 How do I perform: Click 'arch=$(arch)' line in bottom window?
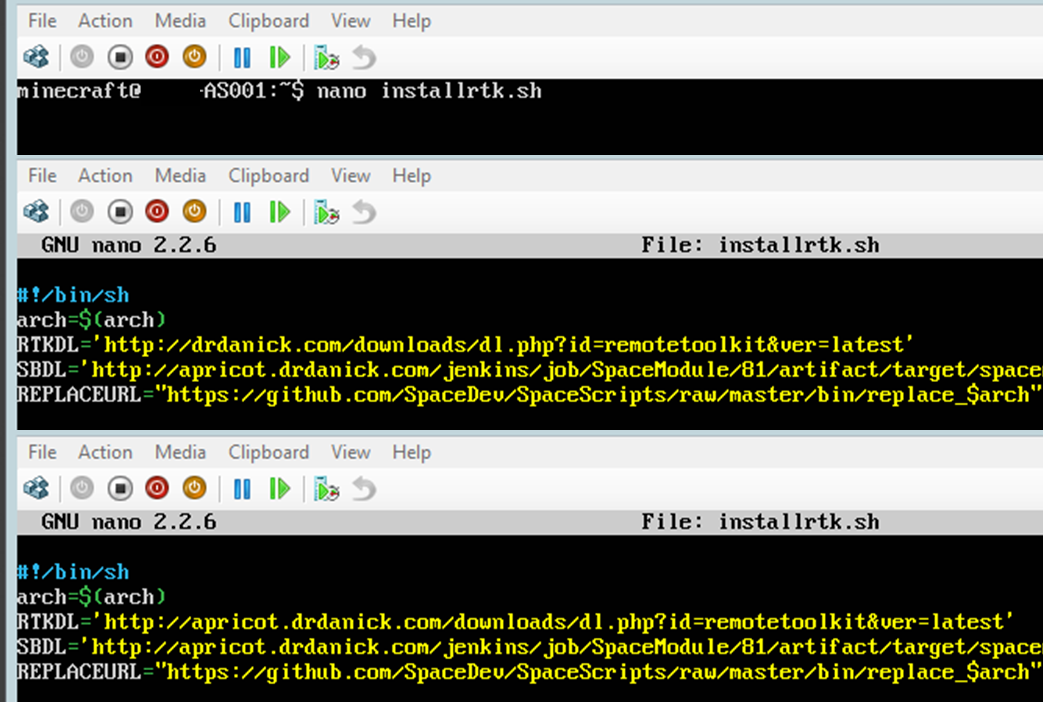[x=91, y=597]
